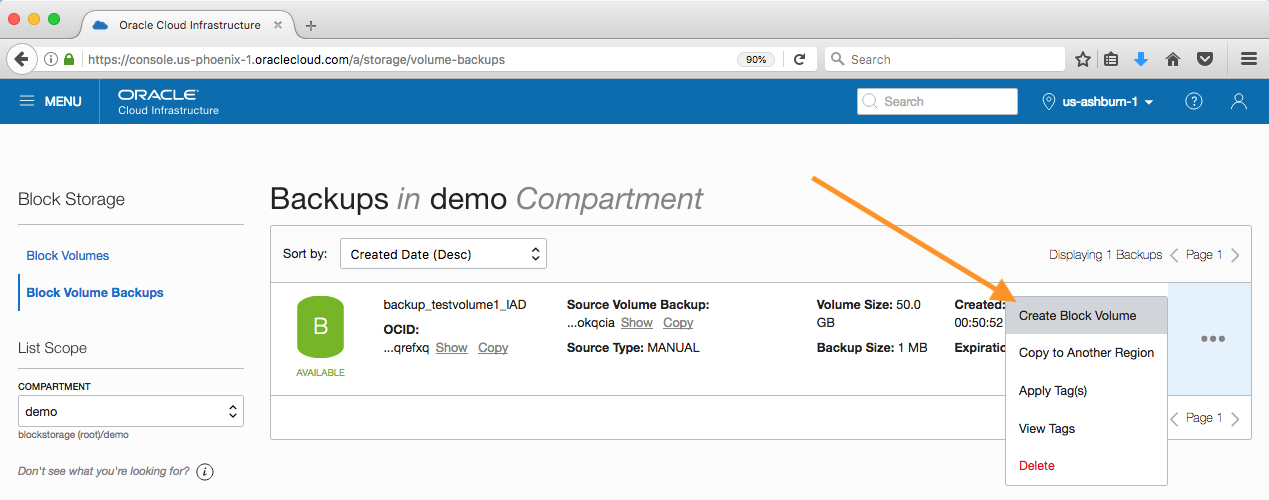Click the browser bookmark star icon
This screenshot has height=500, width=1269.
tap(1083, 59)
